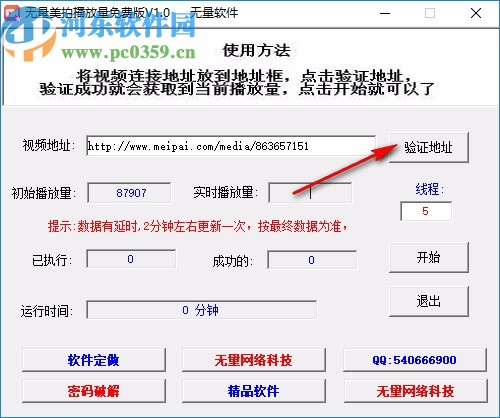
Task: Focus the 视频地址 URL input field
Action: (231, 146)
